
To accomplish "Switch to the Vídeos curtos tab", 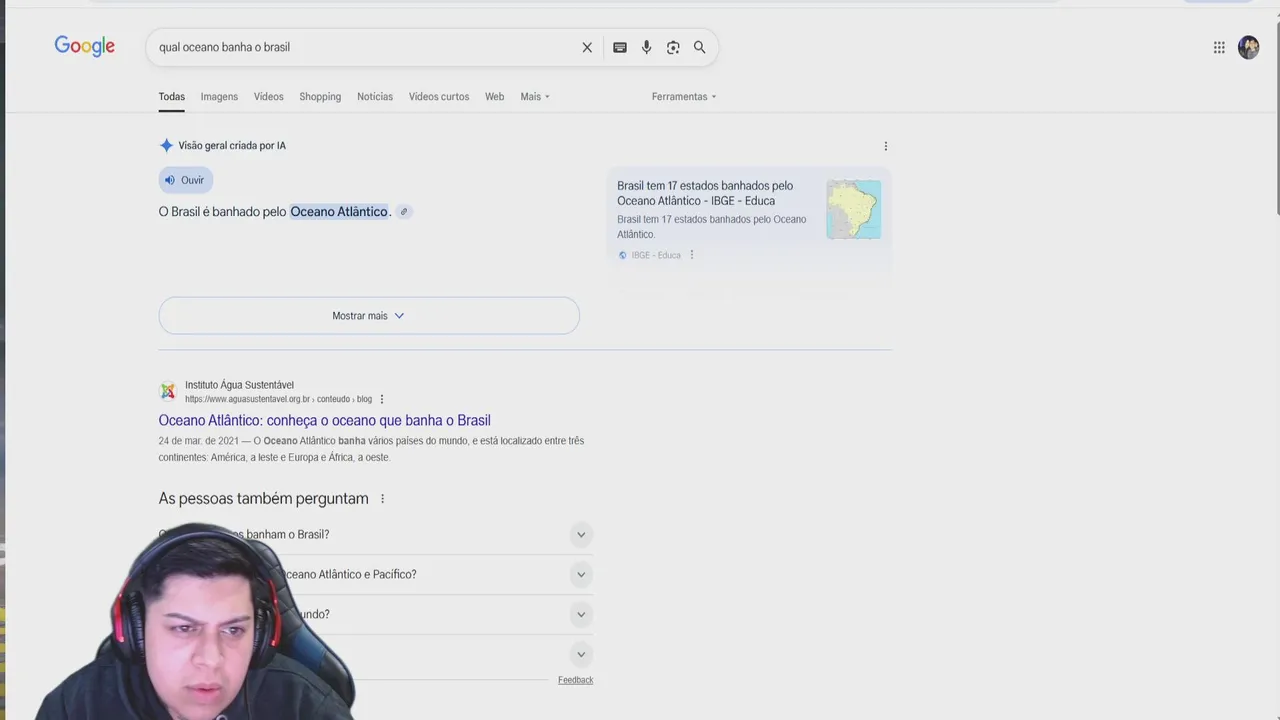I will (x=439, y=97).
